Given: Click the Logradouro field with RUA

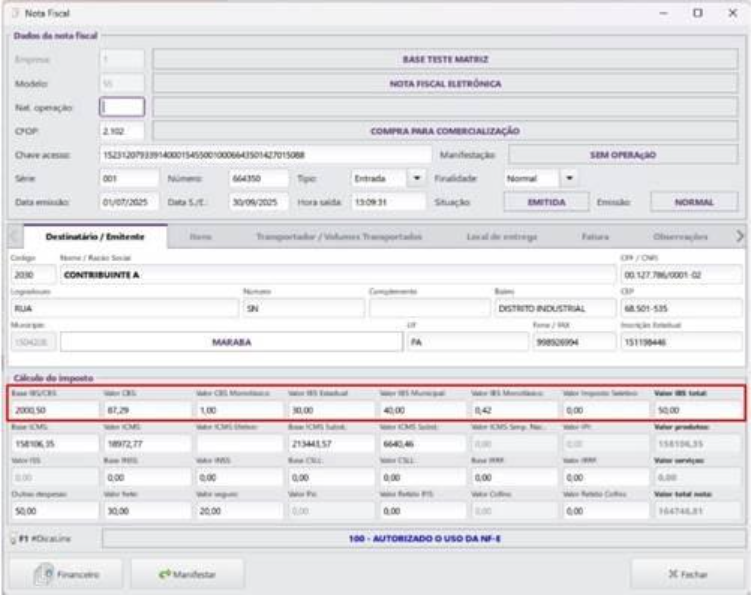Looking at the screenshot, I should click(125, 309).
